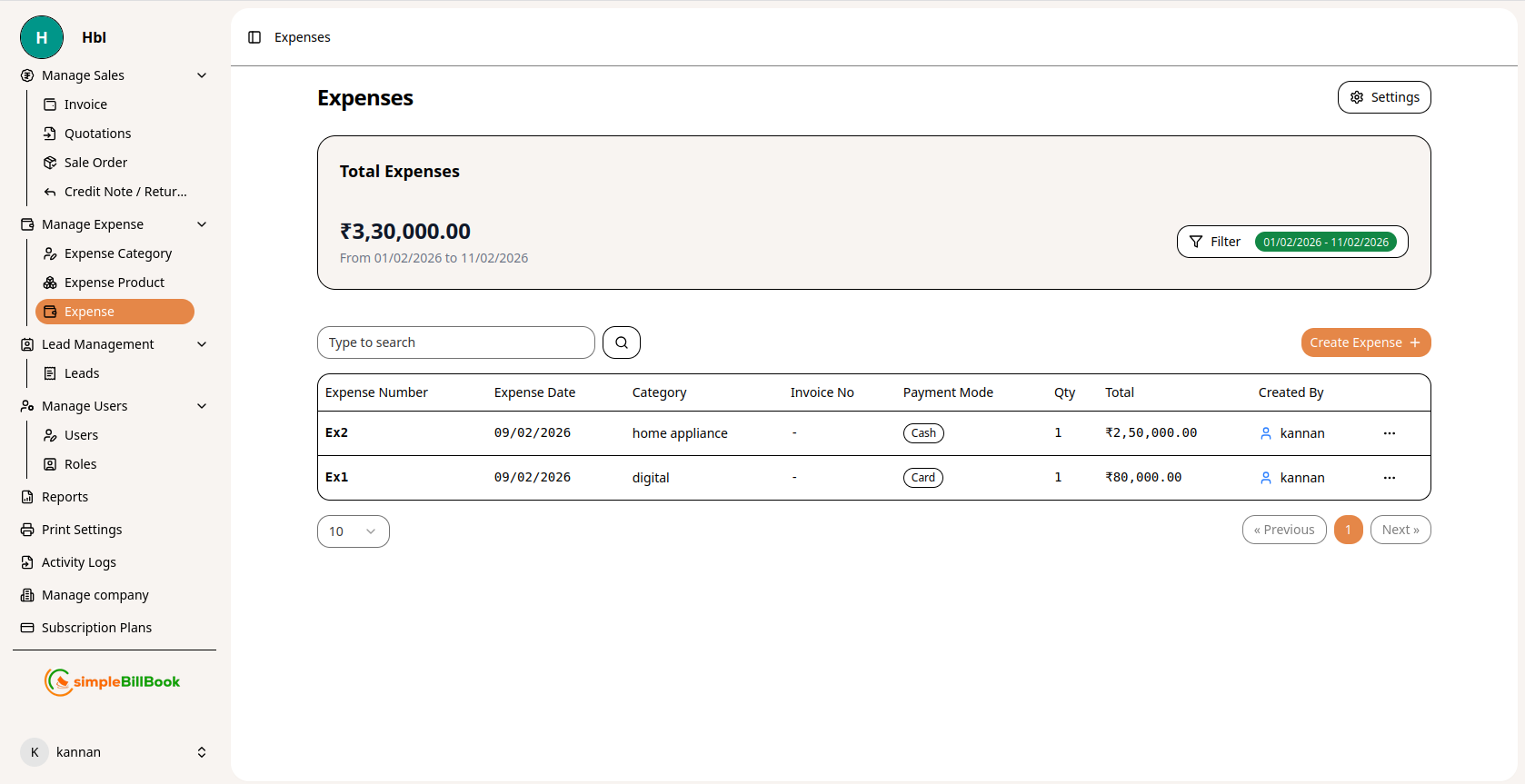Screen dimensions: 1525x784
Task: Click the Filter funnel icon
Action: point(1196,242)
